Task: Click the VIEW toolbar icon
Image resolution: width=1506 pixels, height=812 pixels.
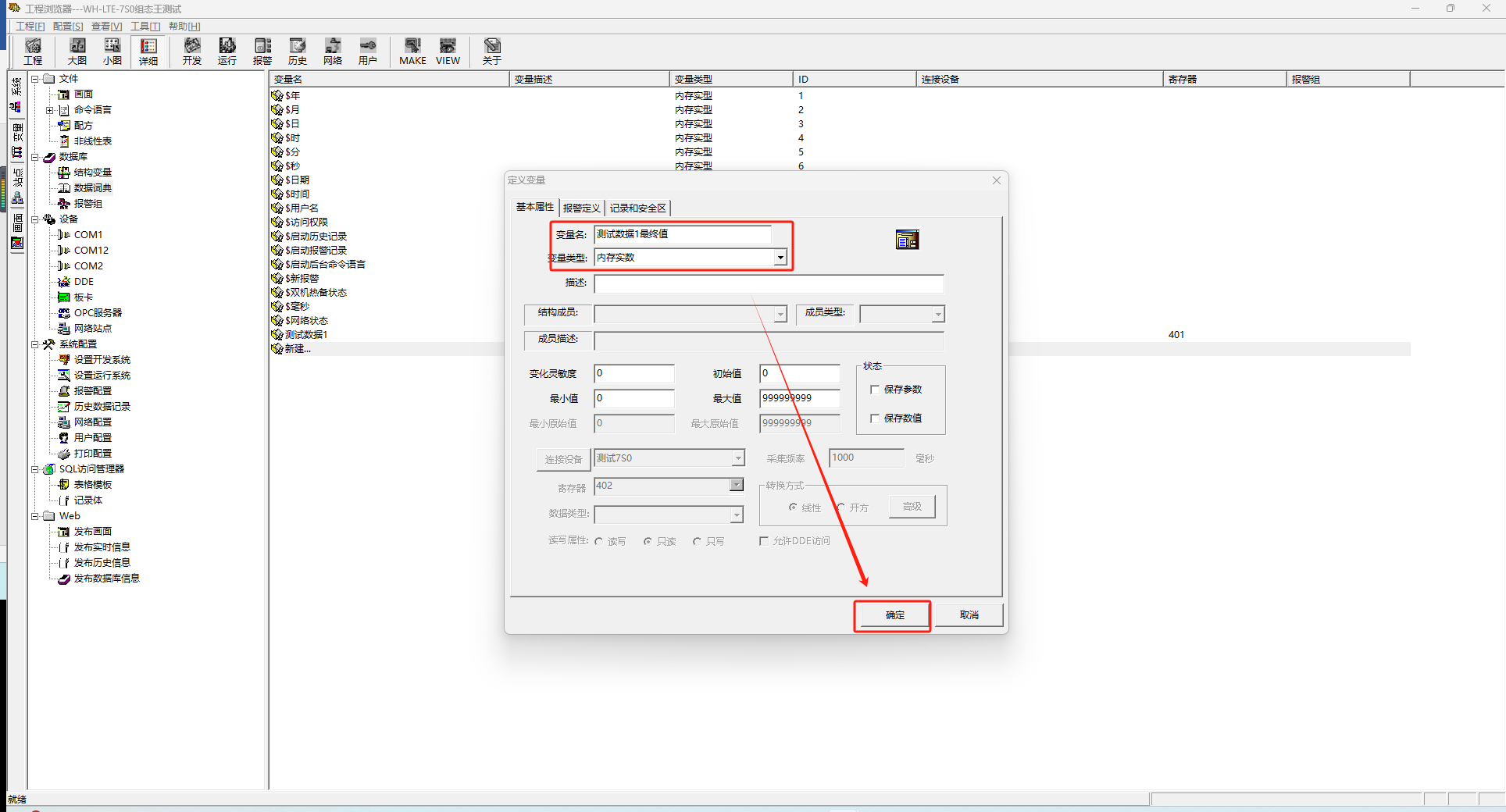Action: (448, 52)
